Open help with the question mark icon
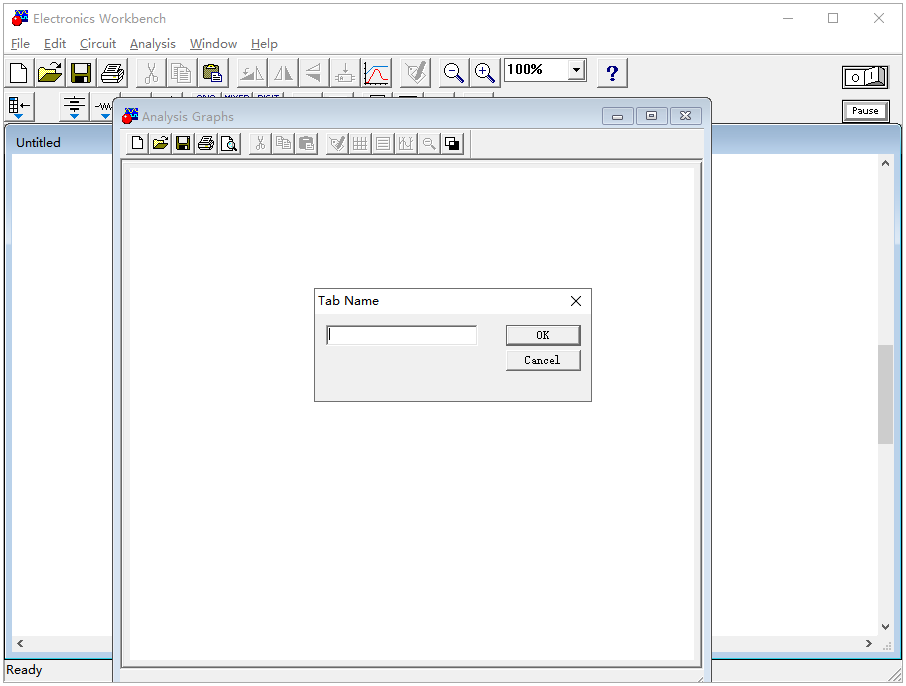The image size is (906, 686). click(612, 73)
